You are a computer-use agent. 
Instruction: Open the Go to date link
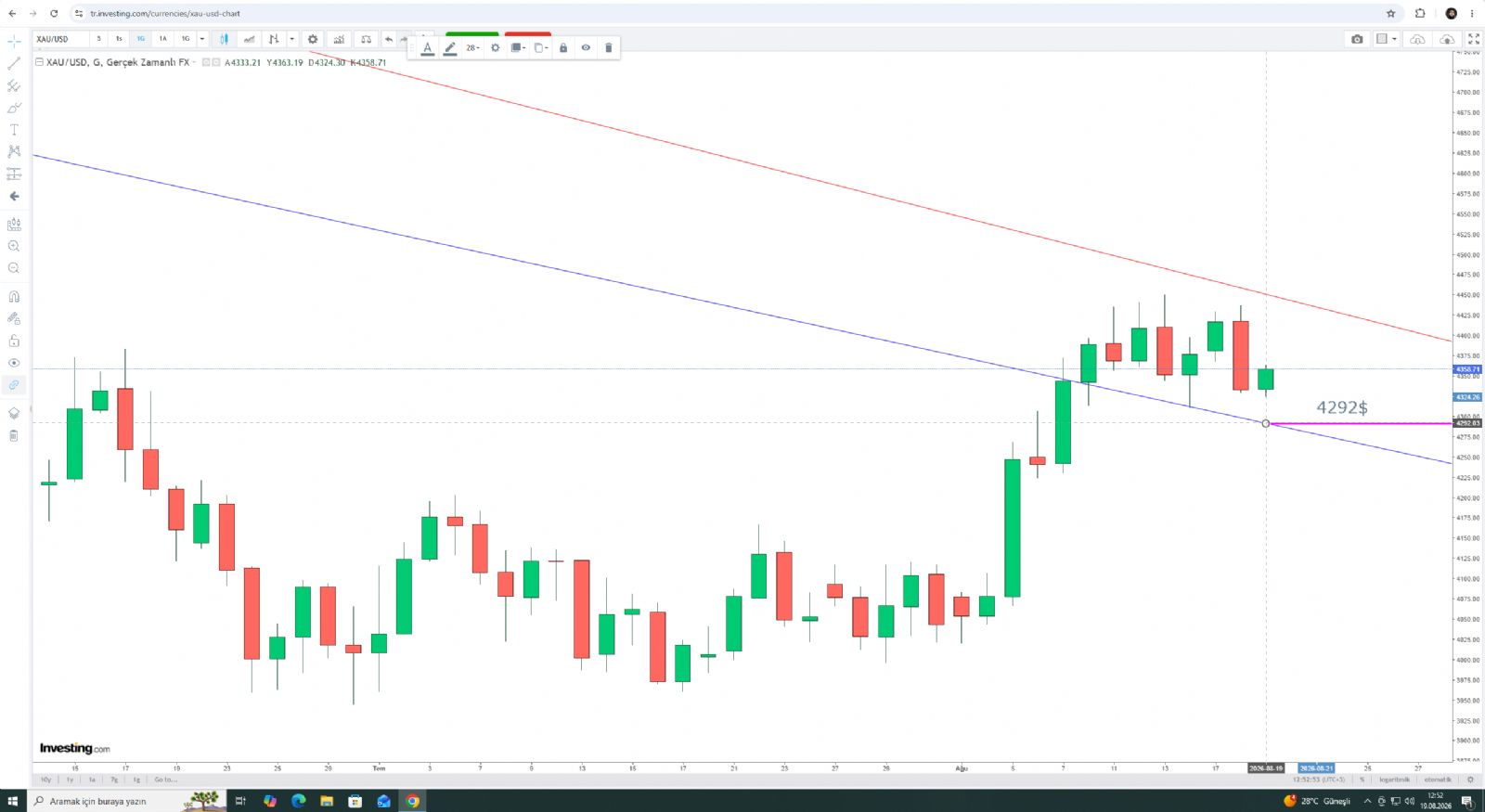point(165,780)
